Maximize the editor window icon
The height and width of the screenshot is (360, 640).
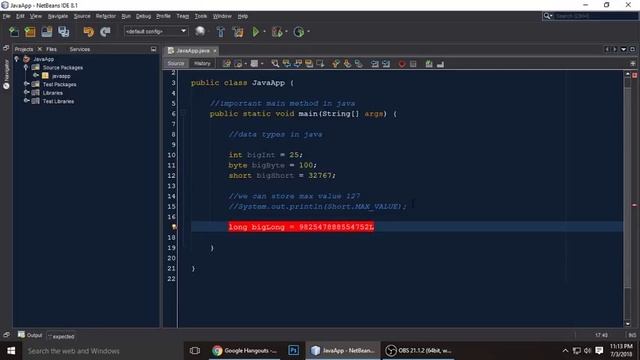point(632,49)
